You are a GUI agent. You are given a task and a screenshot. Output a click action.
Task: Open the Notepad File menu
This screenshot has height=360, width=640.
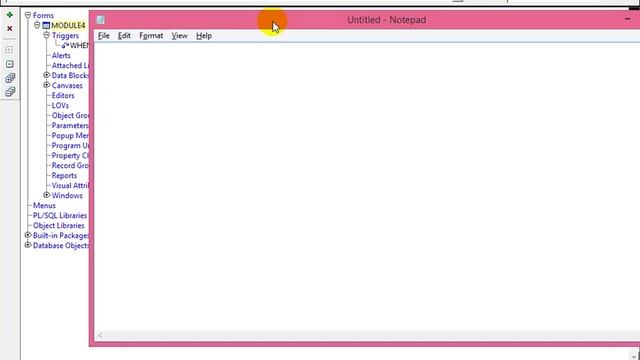point(104,36)
